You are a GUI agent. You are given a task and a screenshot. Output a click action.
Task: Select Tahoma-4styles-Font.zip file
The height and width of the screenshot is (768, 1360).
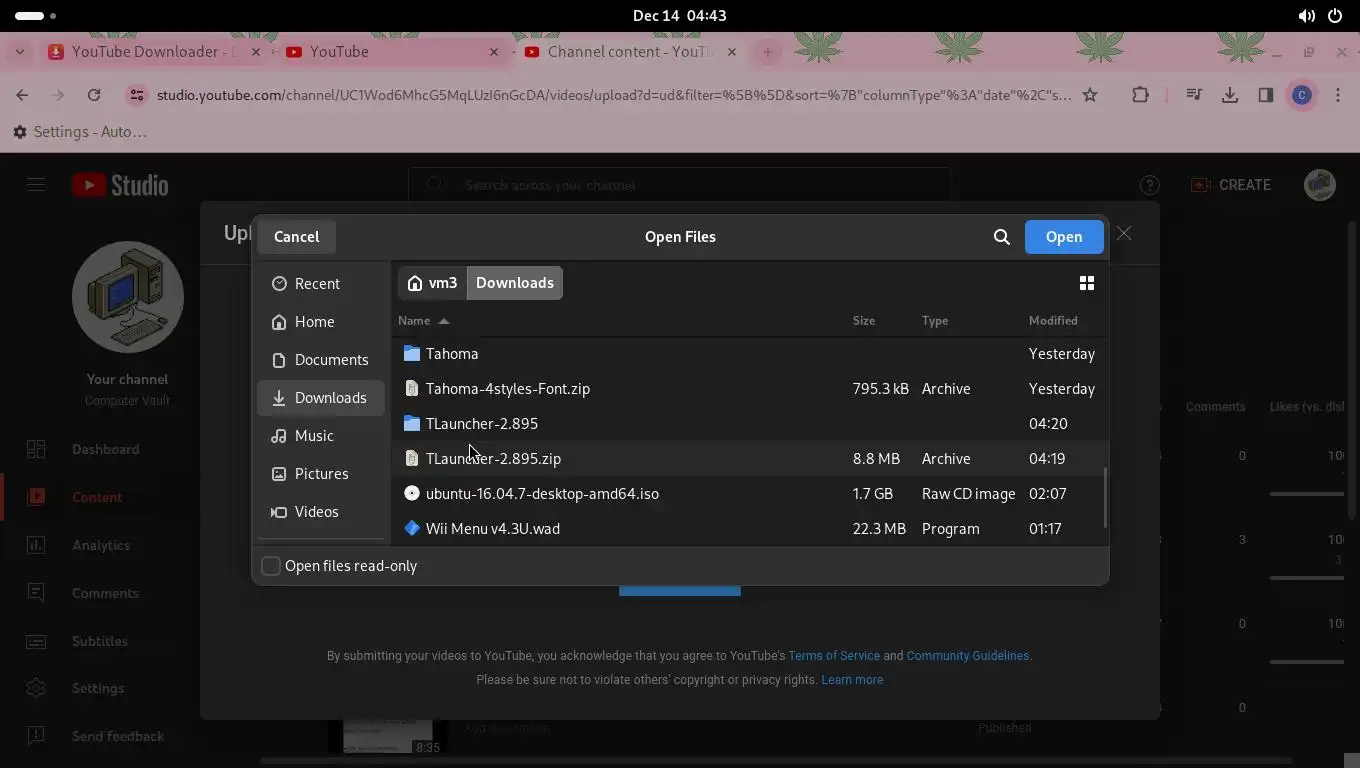(750, 389)
